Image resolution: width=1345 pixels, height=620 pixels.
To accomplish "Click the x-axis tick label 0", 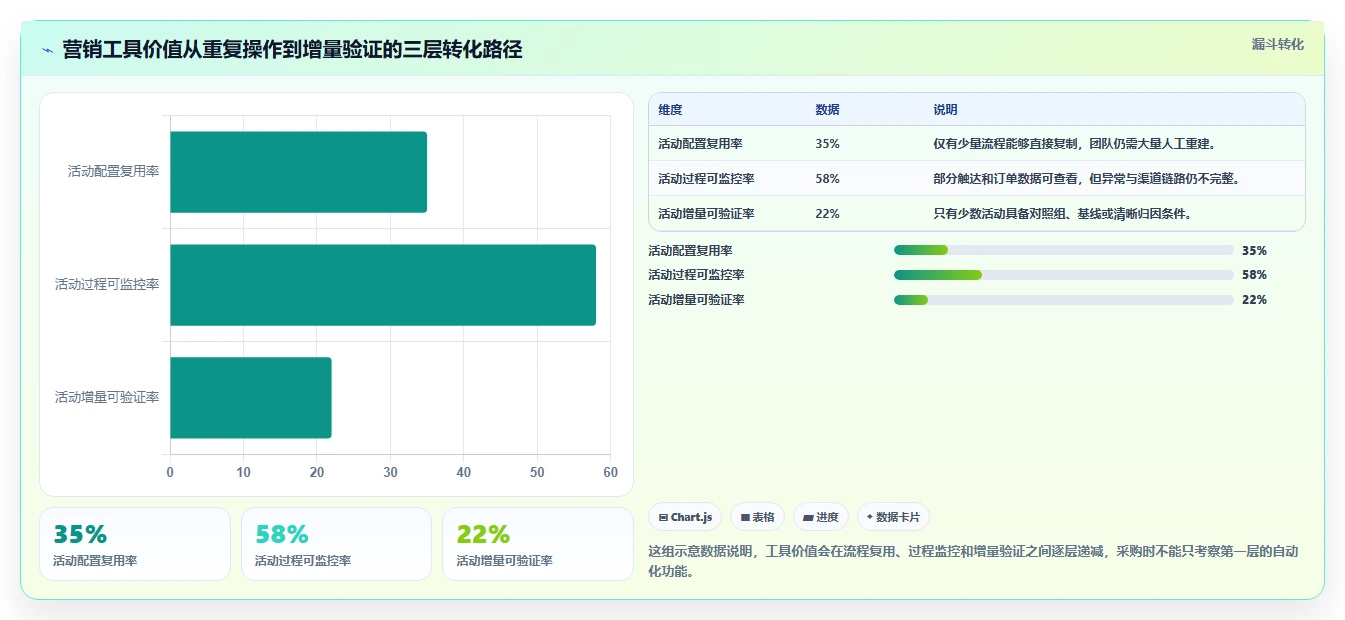I will pos(170,472).
